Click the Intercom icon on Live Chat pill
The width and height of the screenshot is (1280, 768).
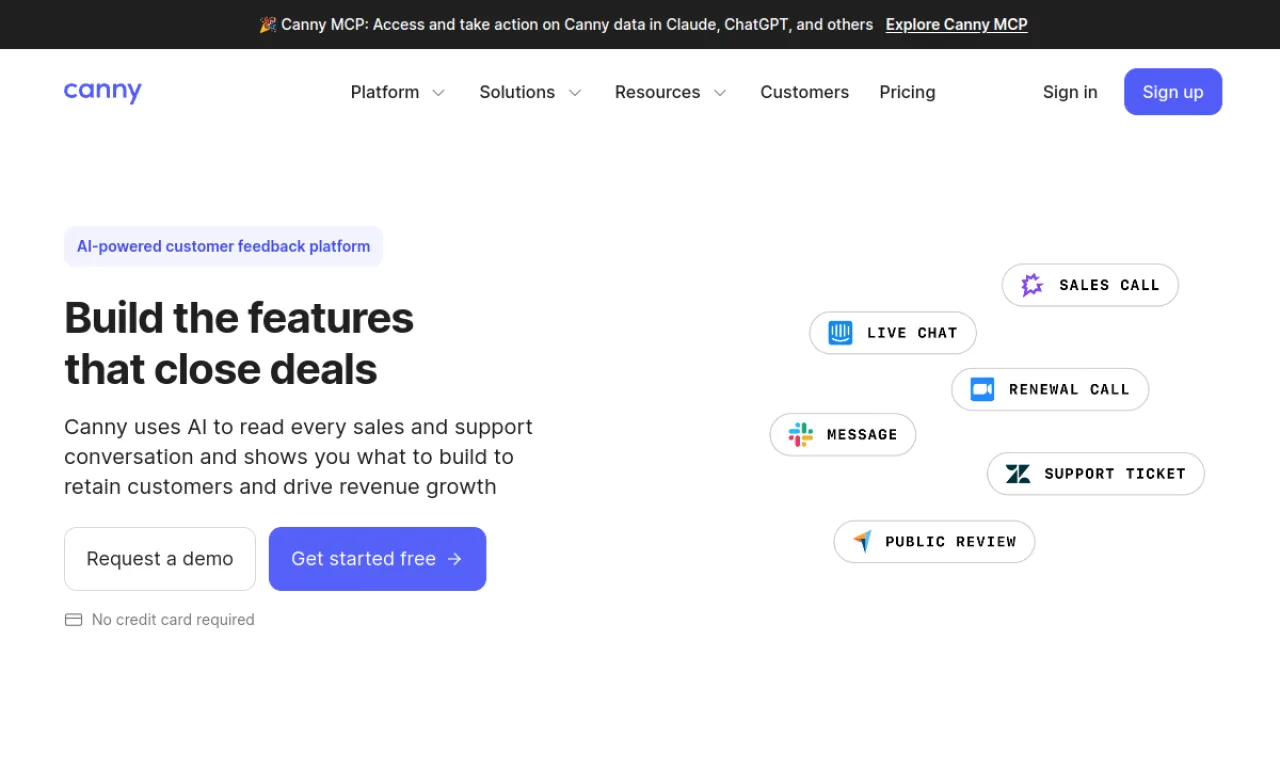point(840,333)
